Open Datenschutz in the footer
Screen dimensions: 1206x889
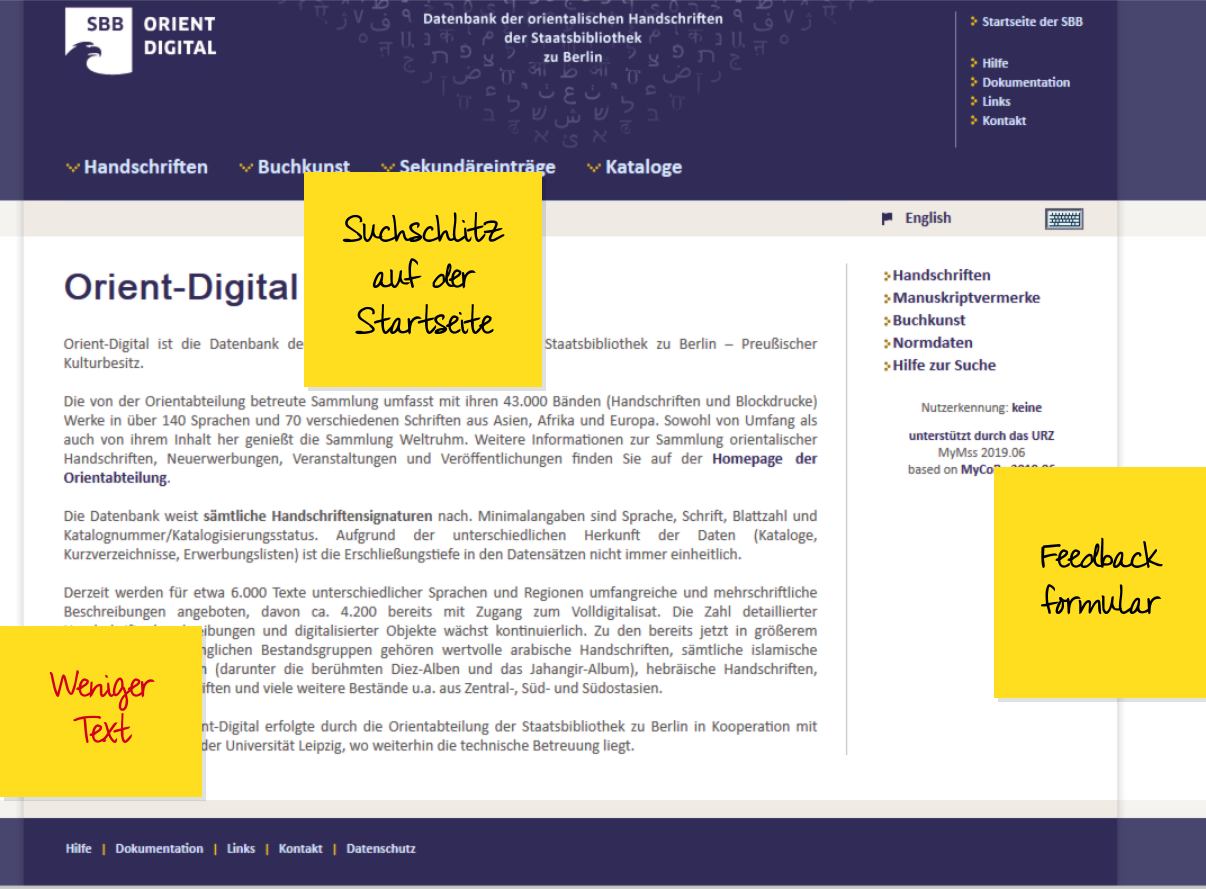[381, 849]
